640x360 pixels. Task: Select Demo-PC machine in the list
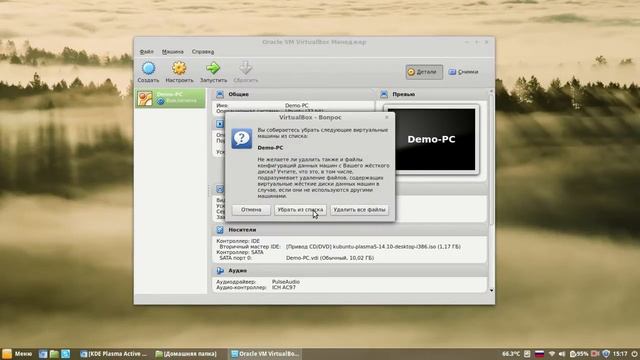(x=170, y=98)
